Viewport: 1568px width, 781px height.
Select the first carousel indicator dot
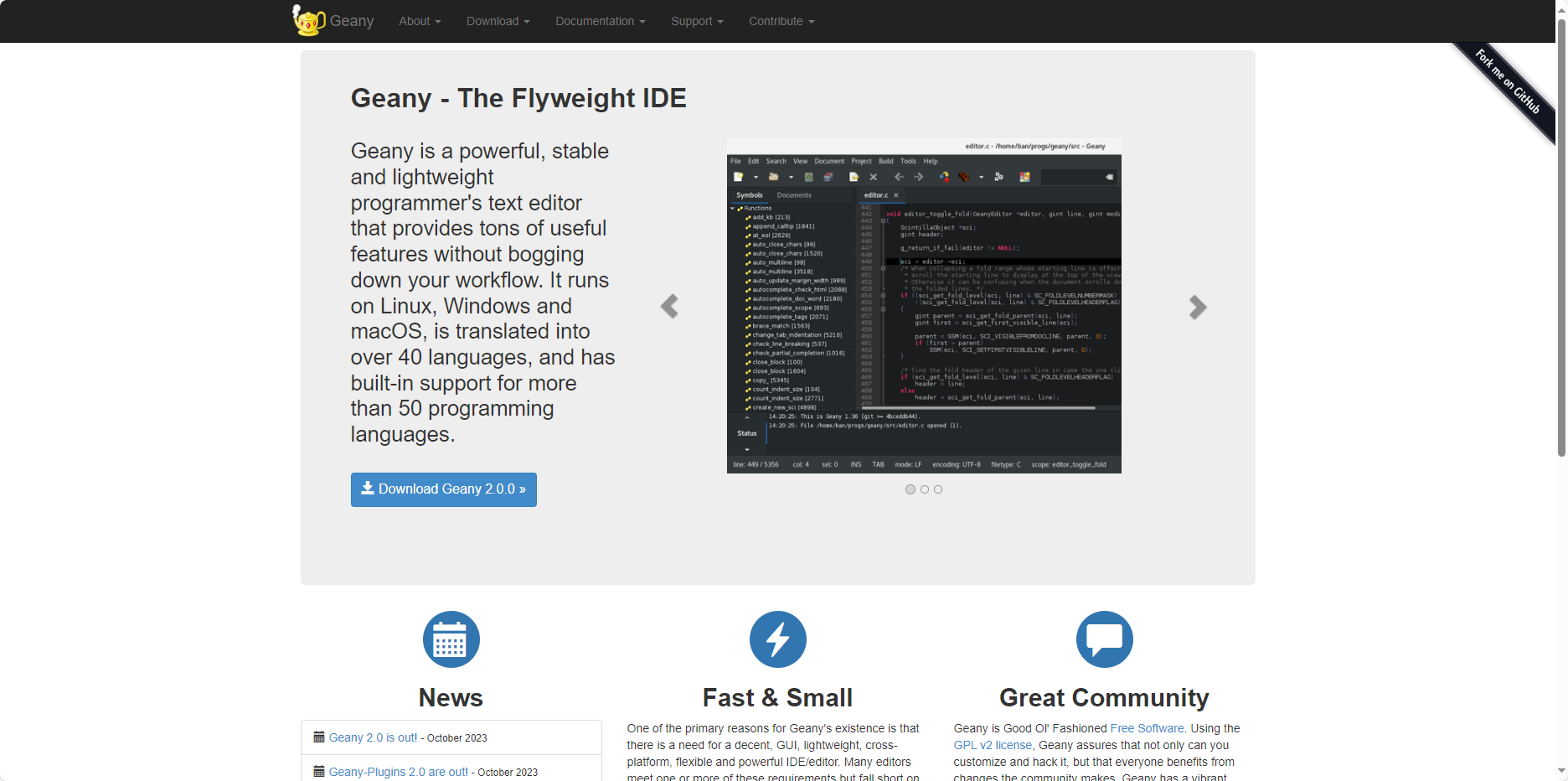910,489
